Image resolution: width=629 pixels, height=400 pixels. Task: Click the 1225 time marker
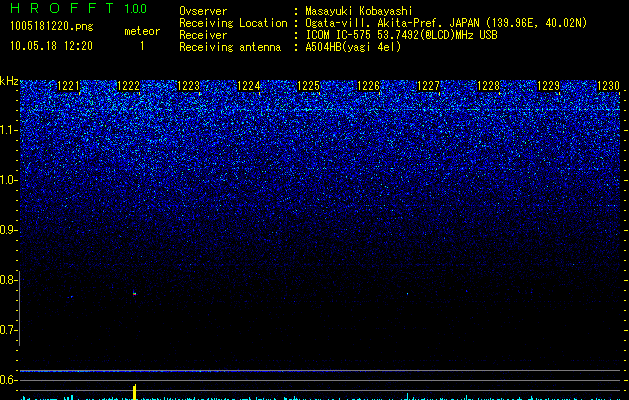pos(308,86)
